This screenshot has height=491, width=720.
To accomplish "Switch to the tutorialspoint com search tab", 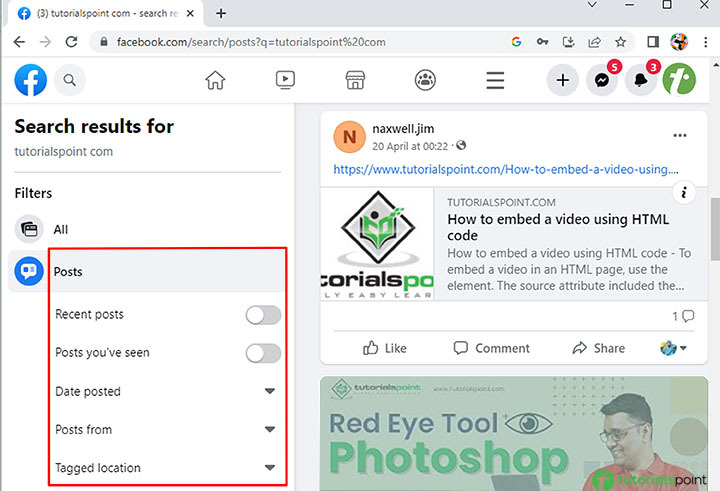I will pyautogui.click(x=107, y=13).
